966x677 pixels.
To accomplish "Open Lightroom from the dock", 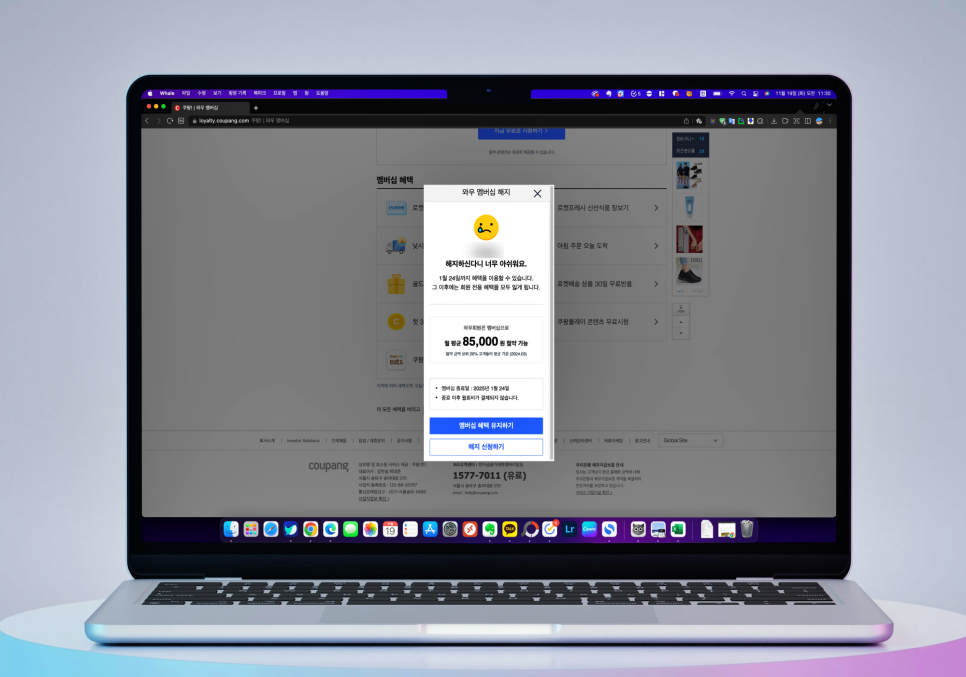I will 569,529.
